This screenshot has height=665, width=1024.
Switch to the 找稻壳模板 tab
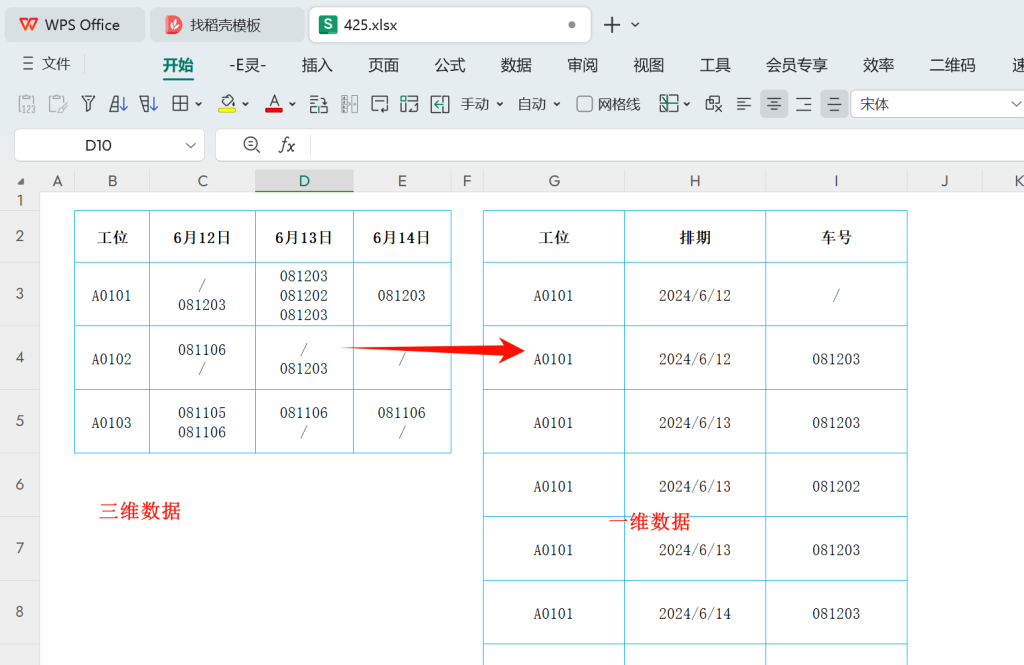point(227,25)
